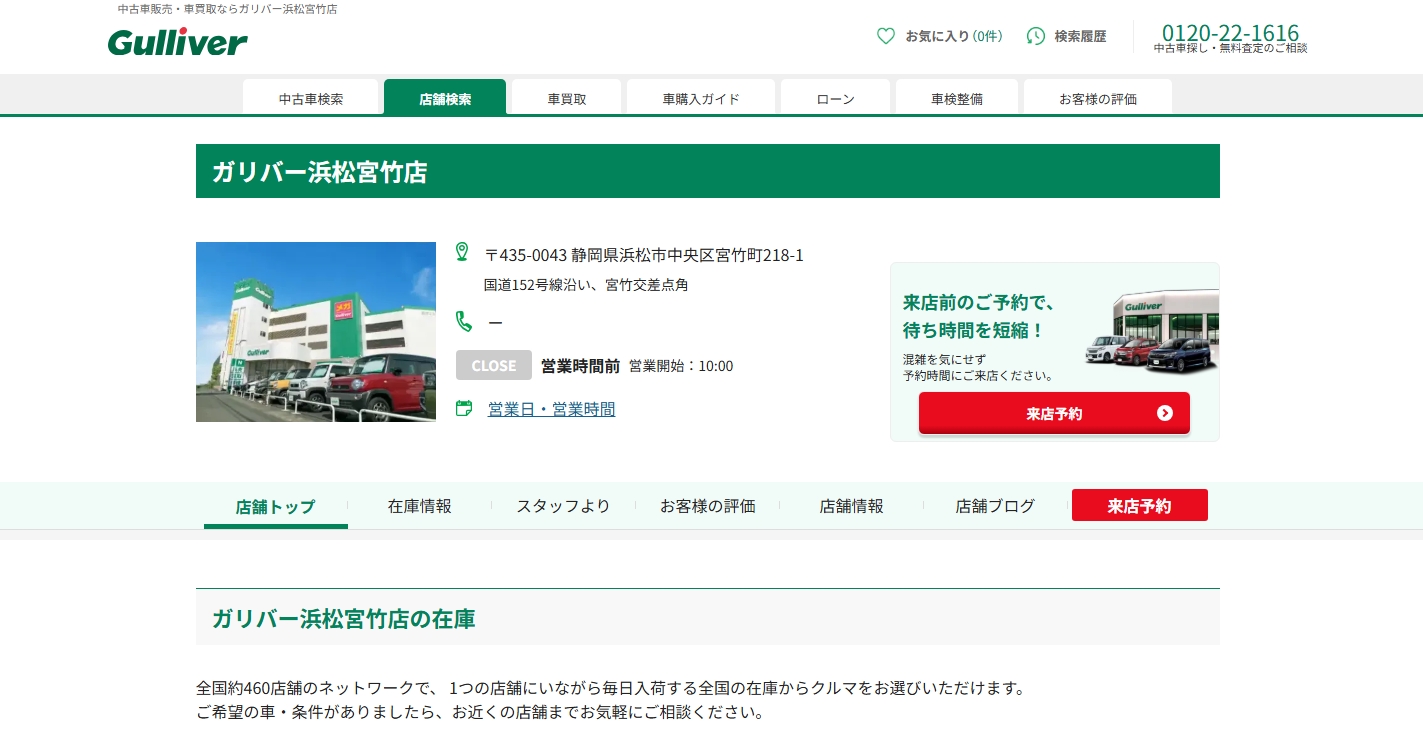Select the スタッフより tab
The image size is (1423, 731).
tap(563, 506)
